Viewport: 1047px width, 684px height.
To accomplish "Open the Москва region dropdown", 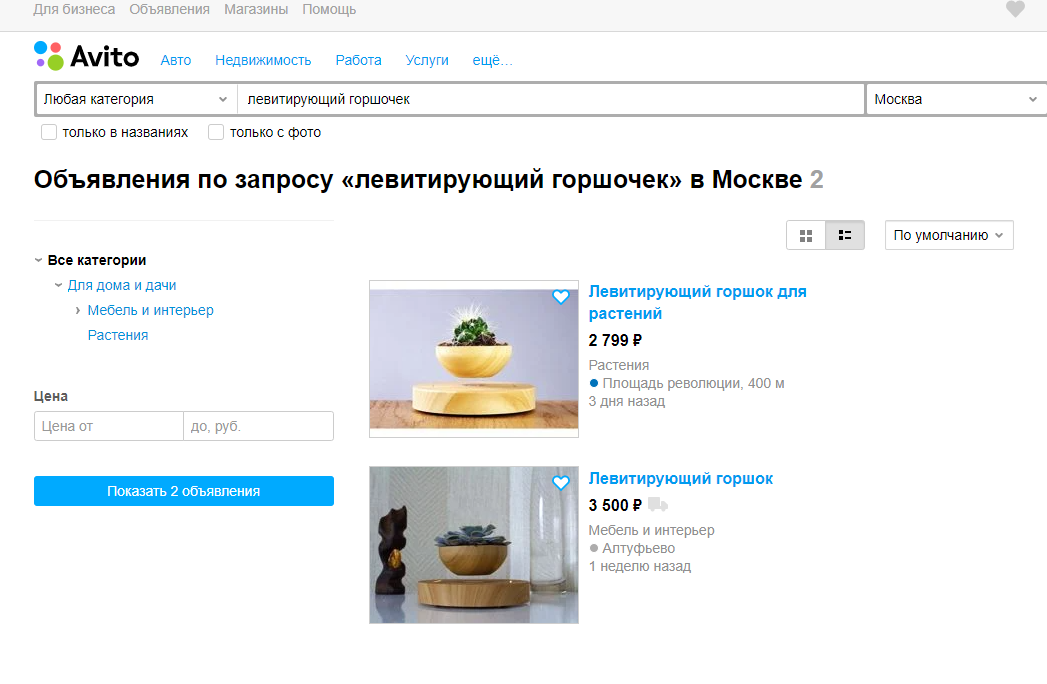I will click(x=956, y=100).
